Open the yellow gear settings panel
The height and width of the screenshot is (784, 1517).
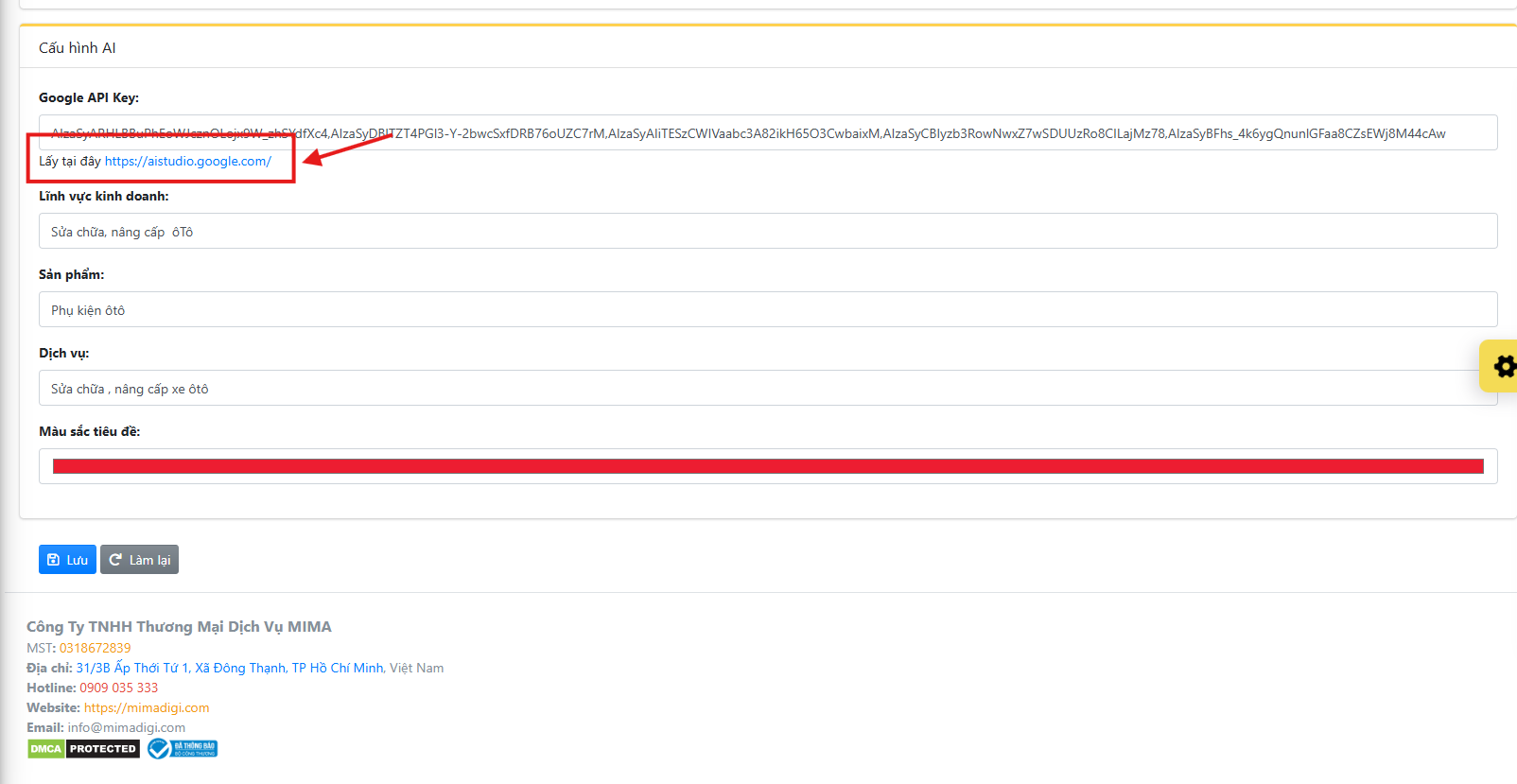click(x=1500, y=366)
